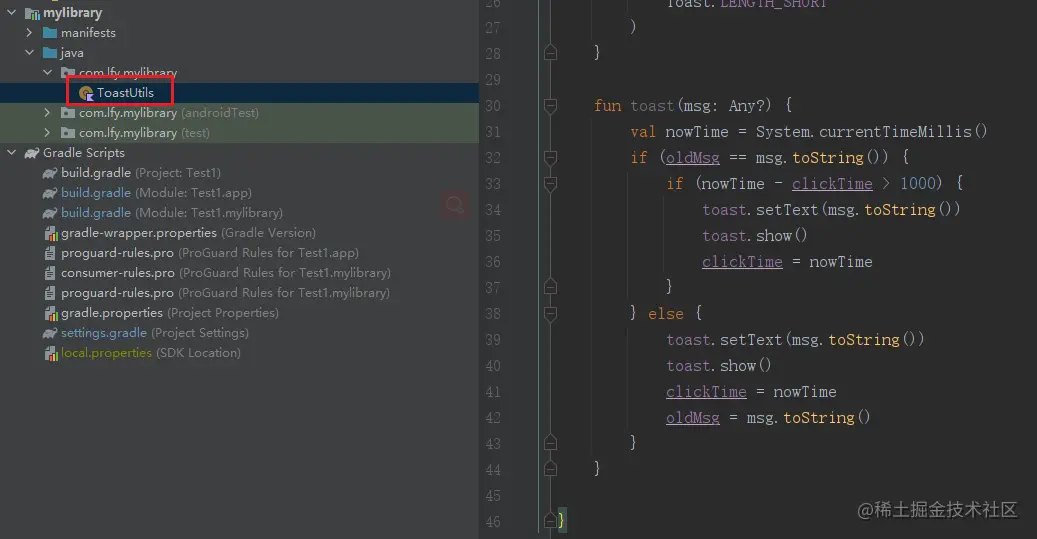1037x539 pixels.
Task: Open consumer-rules.pro for Test1.mylibrary
Action: click(226, 272)
